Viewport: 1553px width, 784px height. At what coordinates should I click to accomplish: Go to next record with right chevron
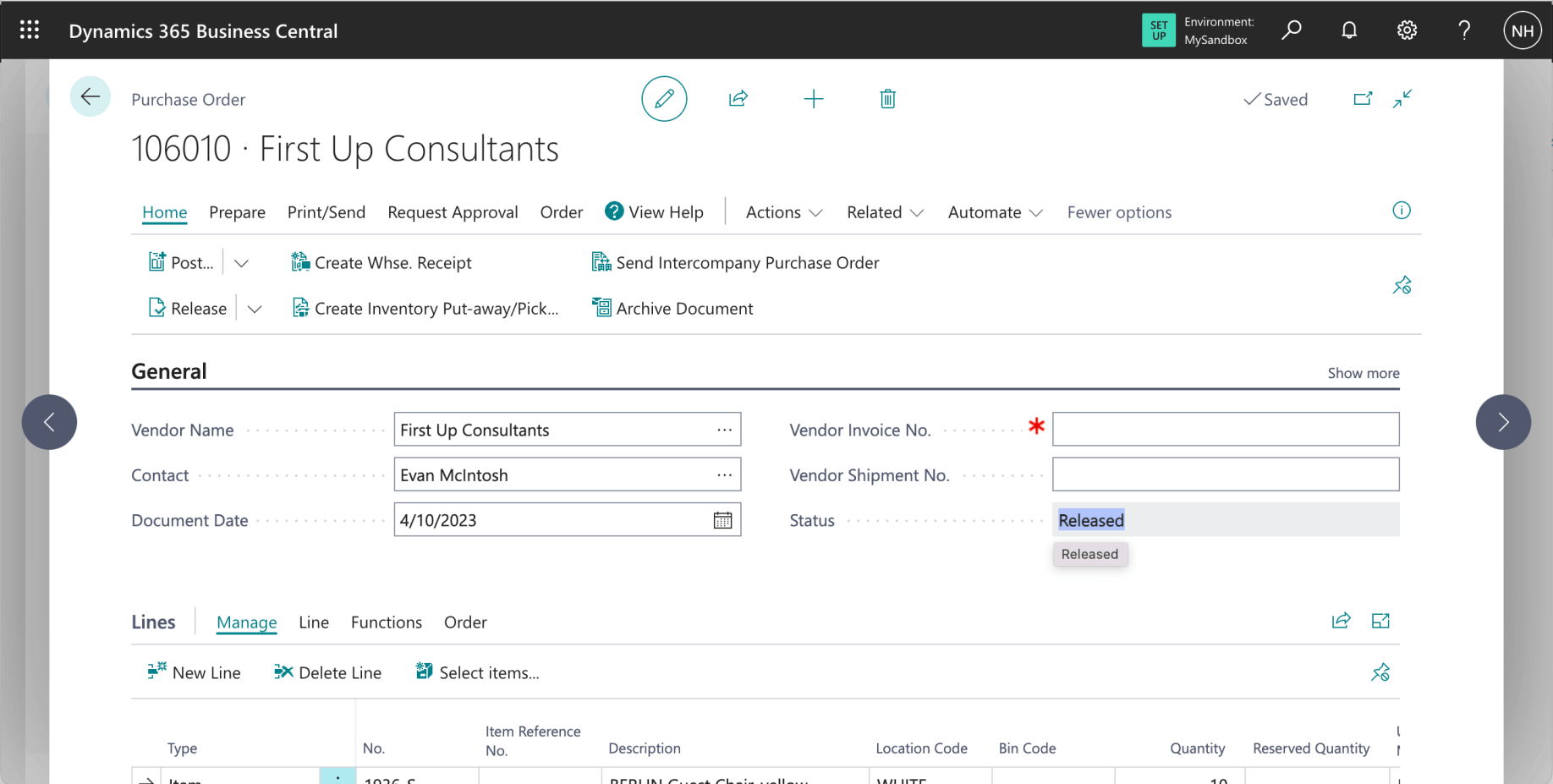pos(1503,422)
